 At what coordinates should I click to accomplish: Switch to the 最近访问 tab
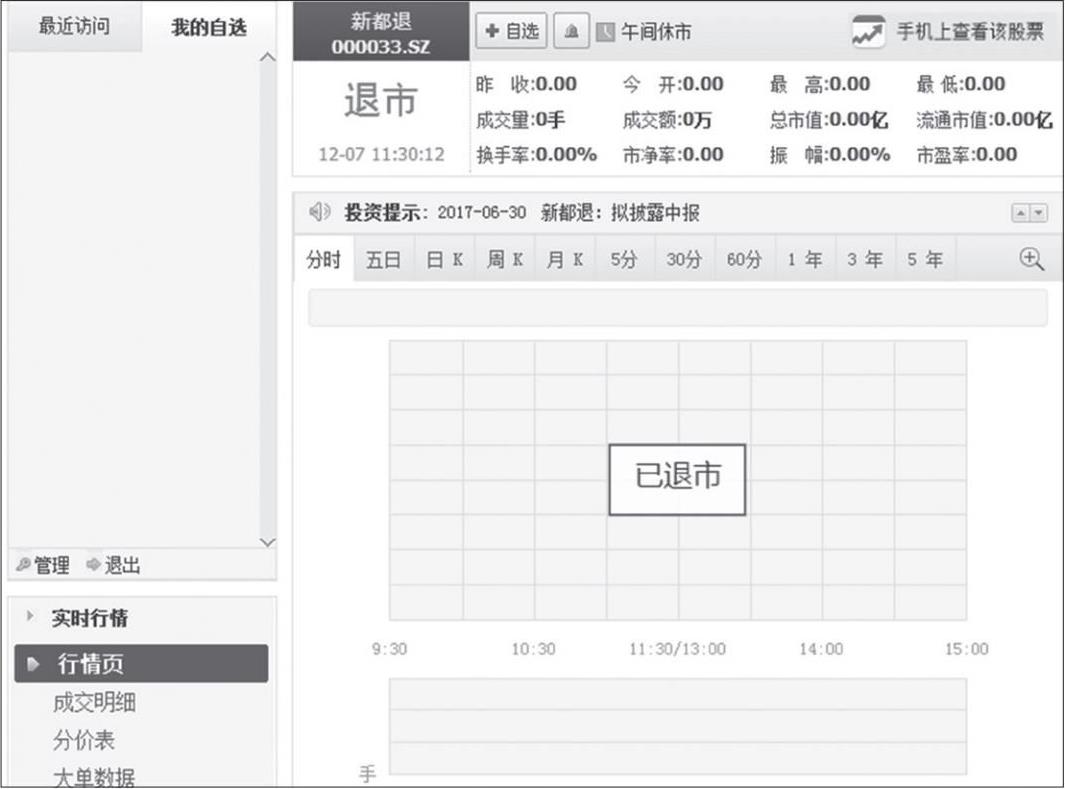(x=74, y=27)
